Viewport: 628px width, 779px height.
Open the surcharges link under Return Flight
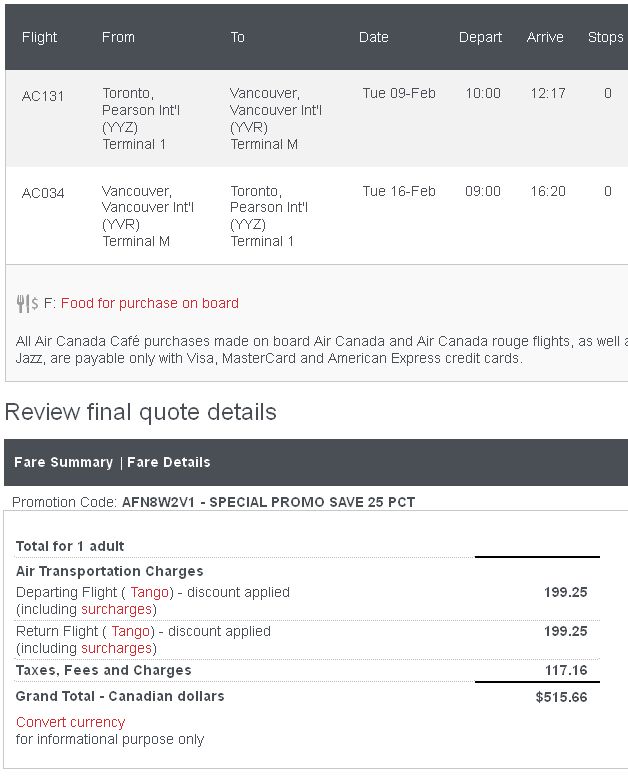116,648
